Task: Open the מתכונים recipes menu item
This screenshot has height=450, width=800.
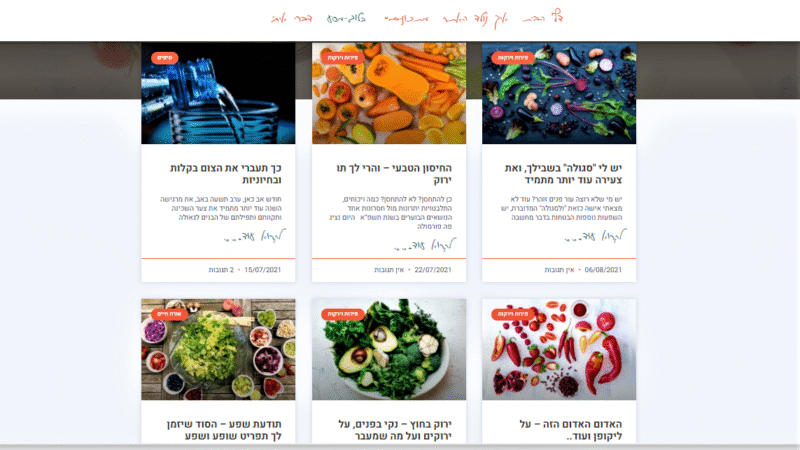Action: pos(406,19)
